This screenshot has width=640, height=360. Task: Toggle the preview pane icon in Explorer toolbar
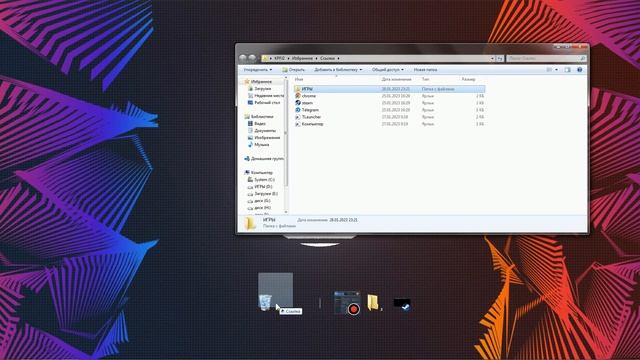567,70
